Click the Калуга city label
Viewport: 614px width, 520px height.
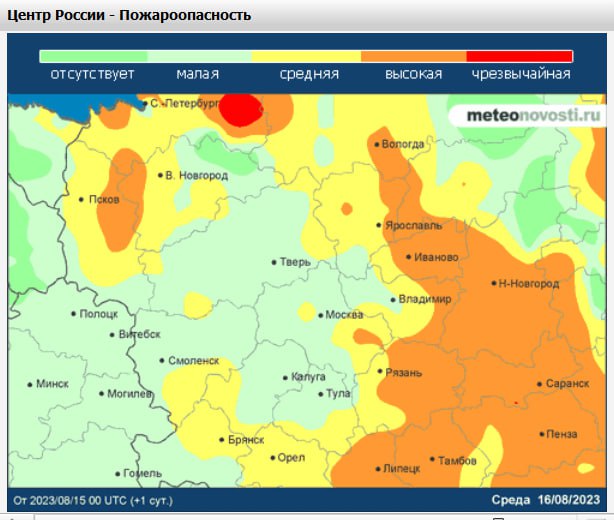[x=308, y=377]
